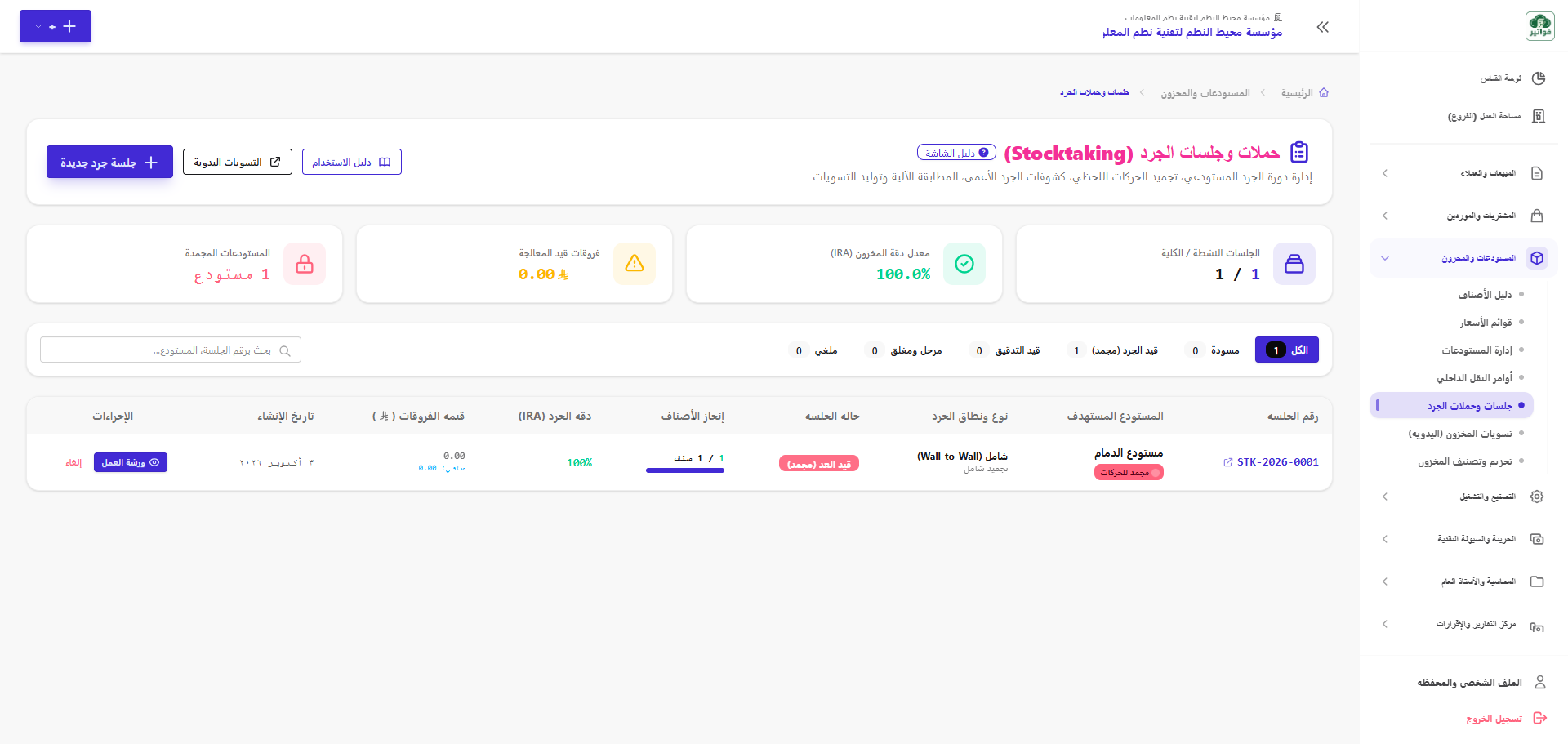Click the yellow warning icon on the فروقات card
The height and width of the screenshot is (744, 1568).
tap(635, 264)
